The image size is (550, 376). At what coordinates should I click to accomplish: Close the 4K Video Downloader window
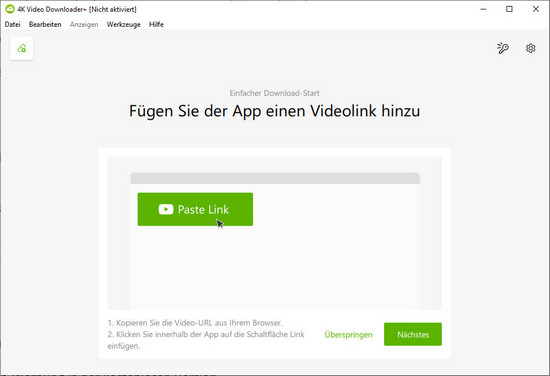coord(536,9)
